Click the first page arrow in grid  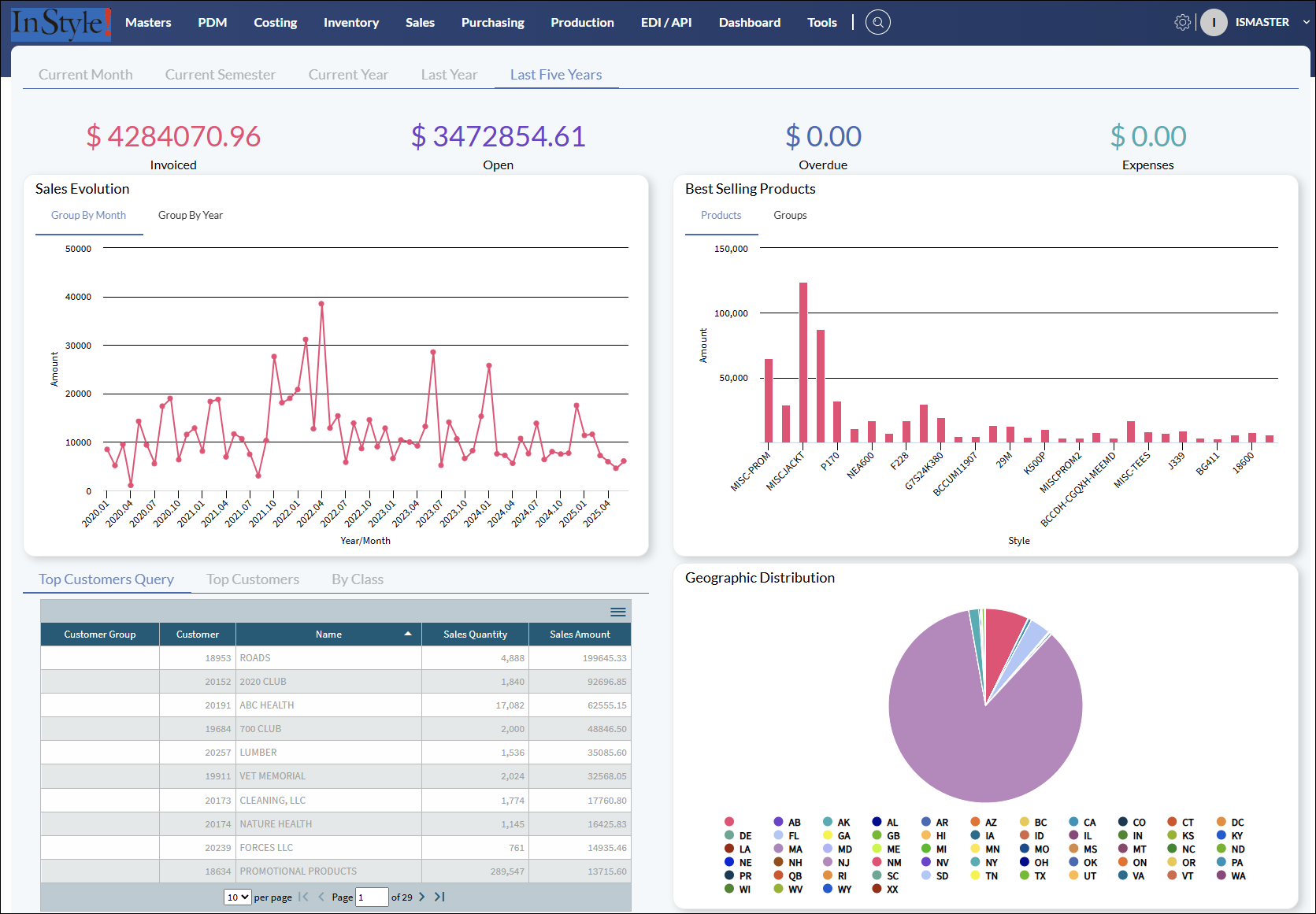tap(303, 897)
